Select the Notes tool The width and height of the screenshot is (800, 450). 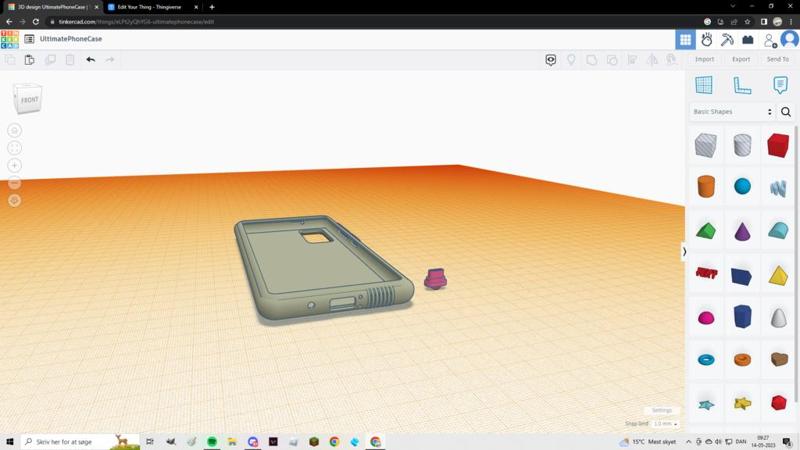(x=780, y=85)
